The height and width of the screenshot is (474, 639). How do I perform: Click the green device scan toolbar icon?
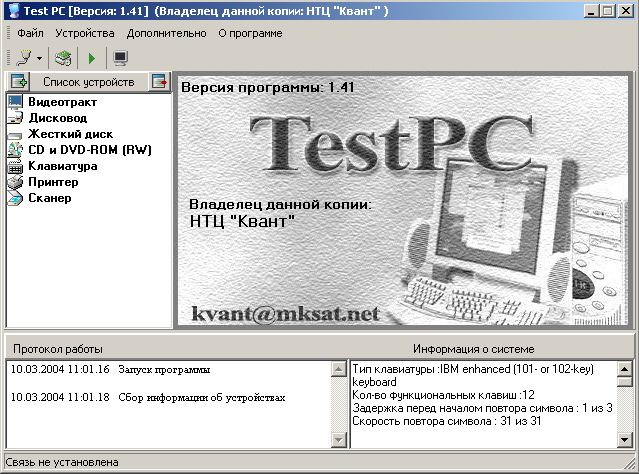point(63,58)
